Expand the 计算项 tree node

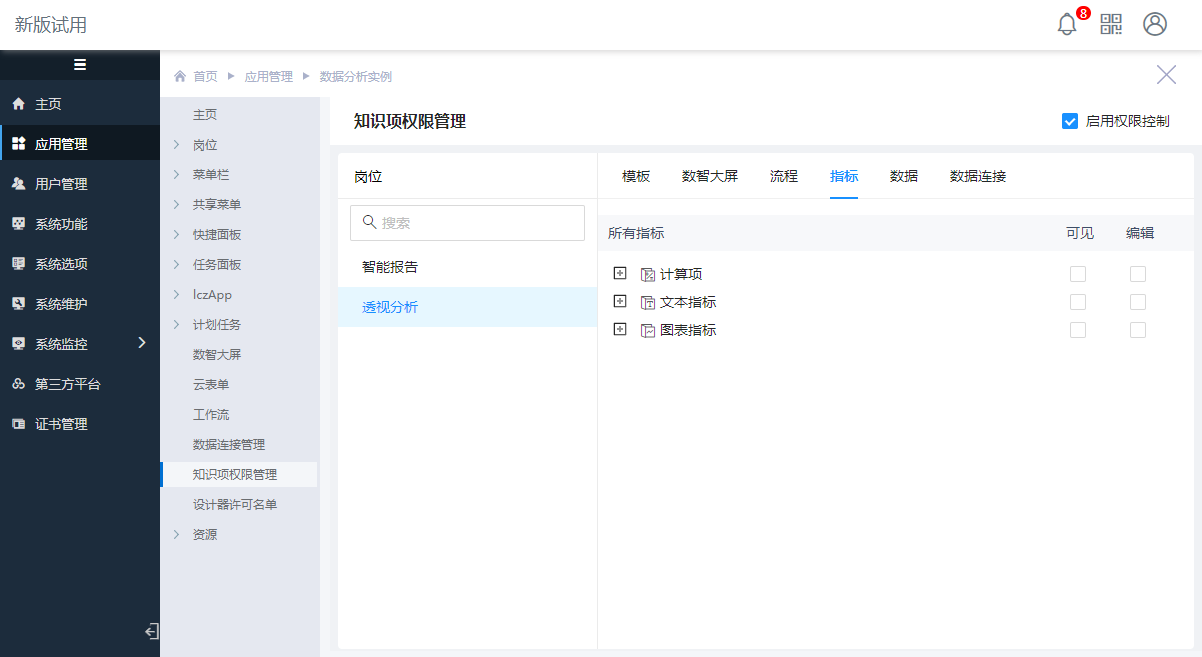(x=620, y=273)
